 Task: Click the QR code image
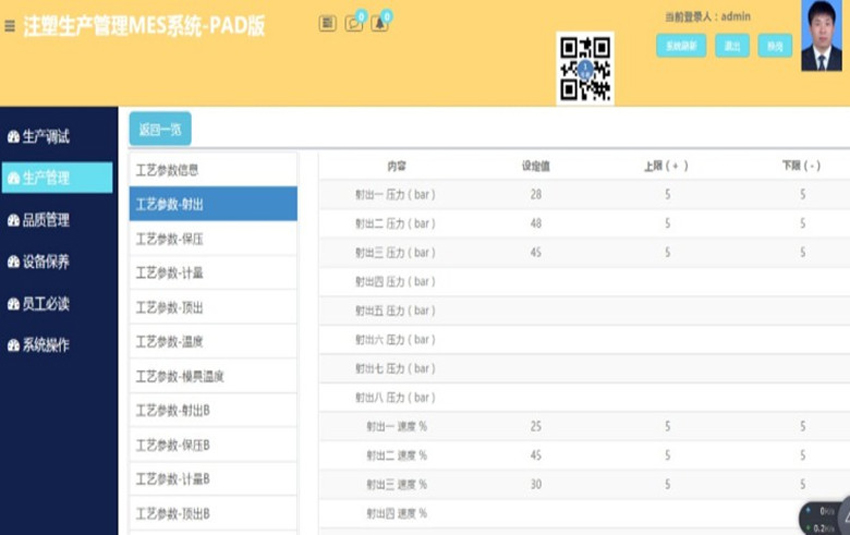pos(585,68)
